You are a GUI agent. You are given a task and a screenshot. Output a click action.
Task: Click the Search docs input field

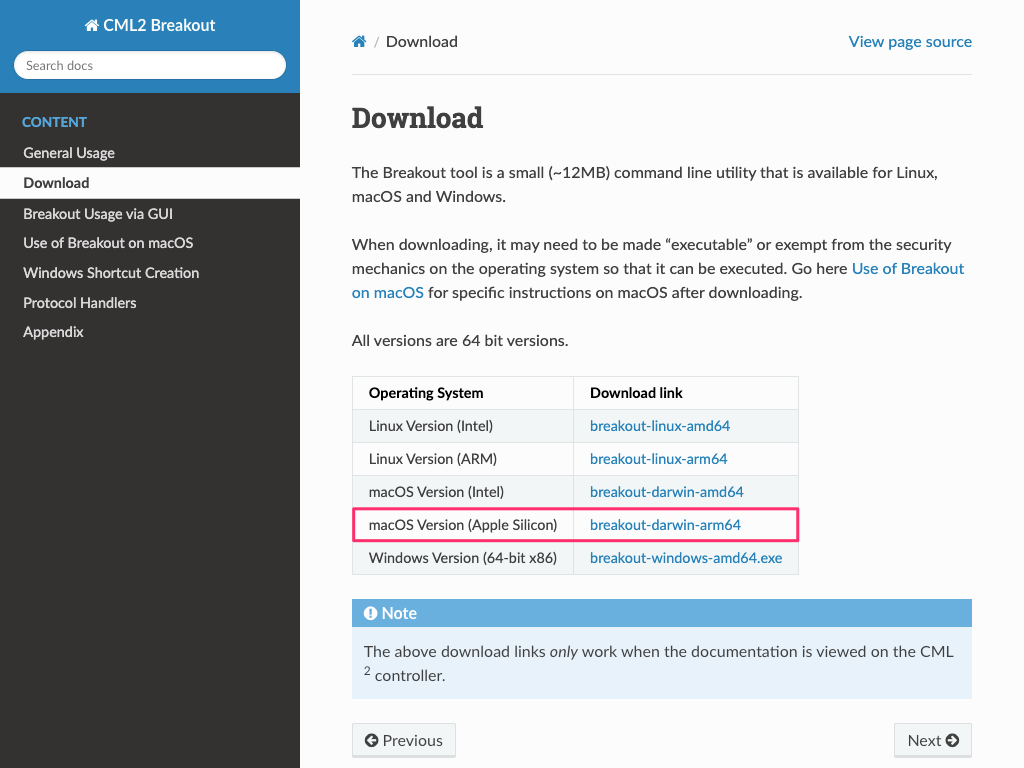point(150,65)
